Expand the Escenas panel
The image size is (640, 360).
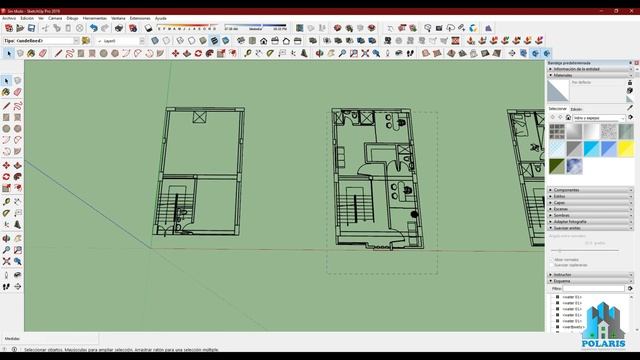coord(590,209)
